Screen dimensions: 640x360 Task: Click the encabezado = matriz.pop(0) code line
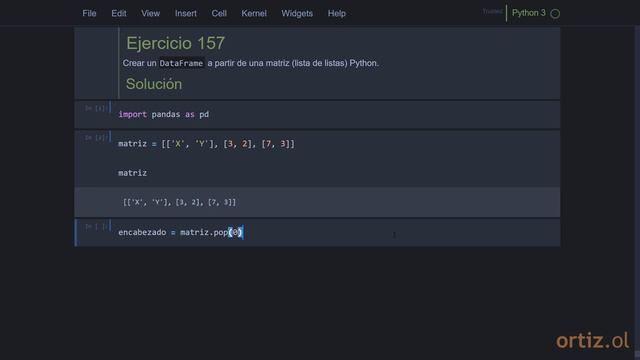(180, 232)
